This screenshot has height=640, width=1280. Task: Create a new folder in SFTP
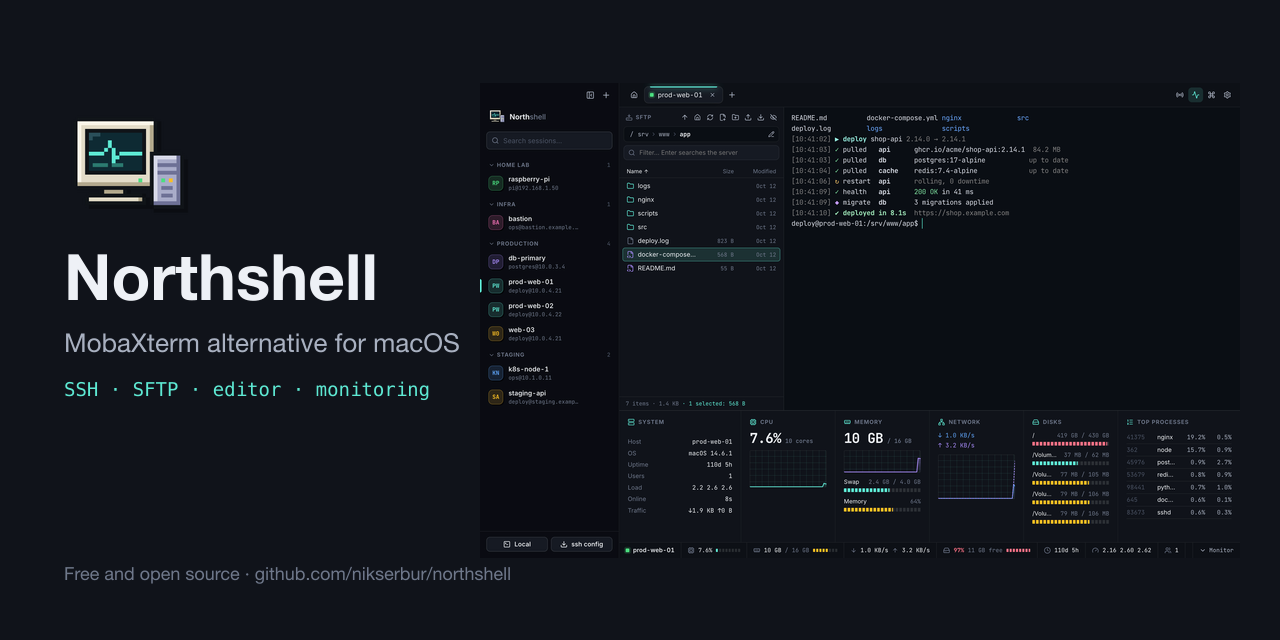click(735, 117)
